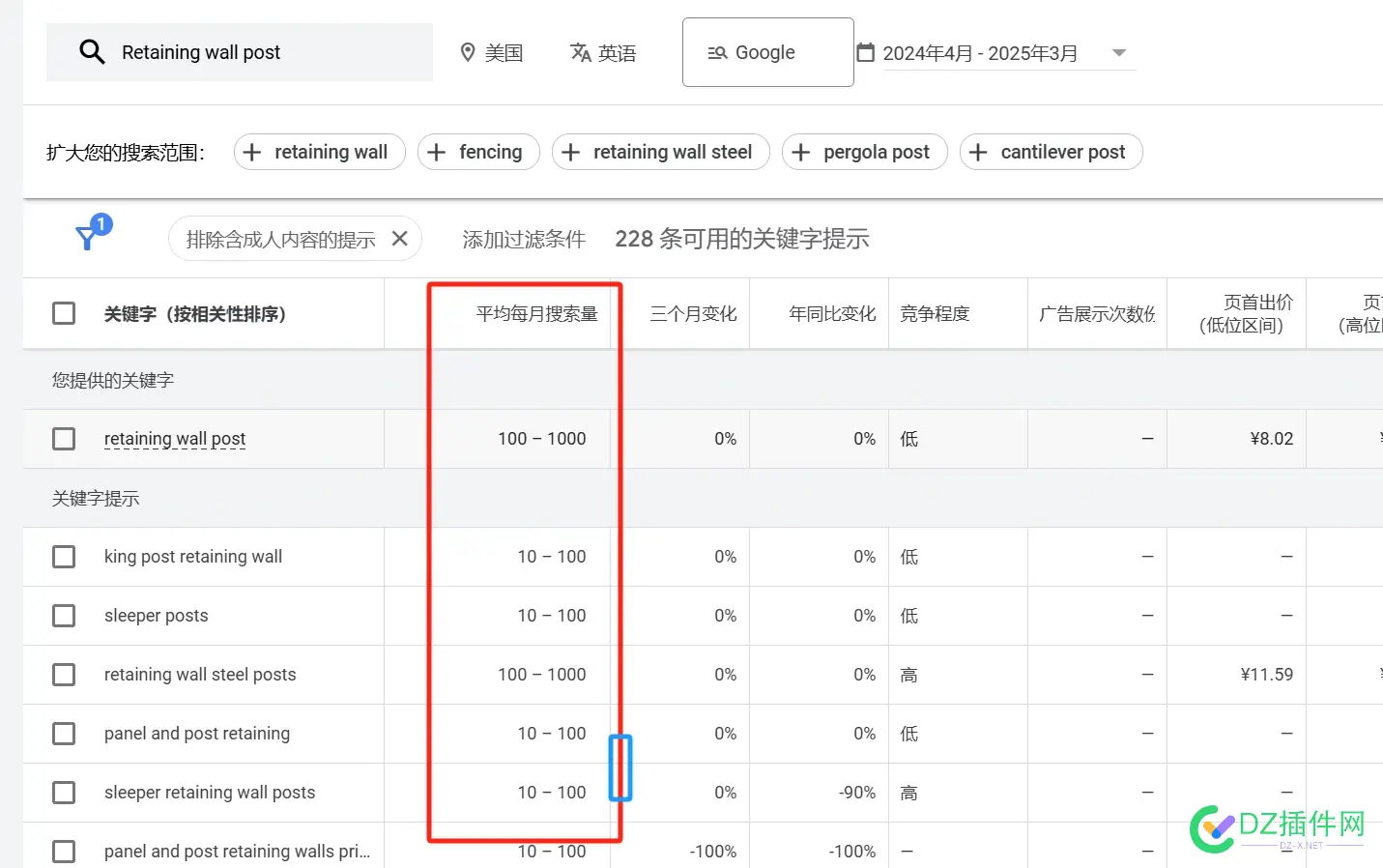This screenshot has height=868, width=1383.
Task: Click the Google search network icon
Action: pos(717,53)
